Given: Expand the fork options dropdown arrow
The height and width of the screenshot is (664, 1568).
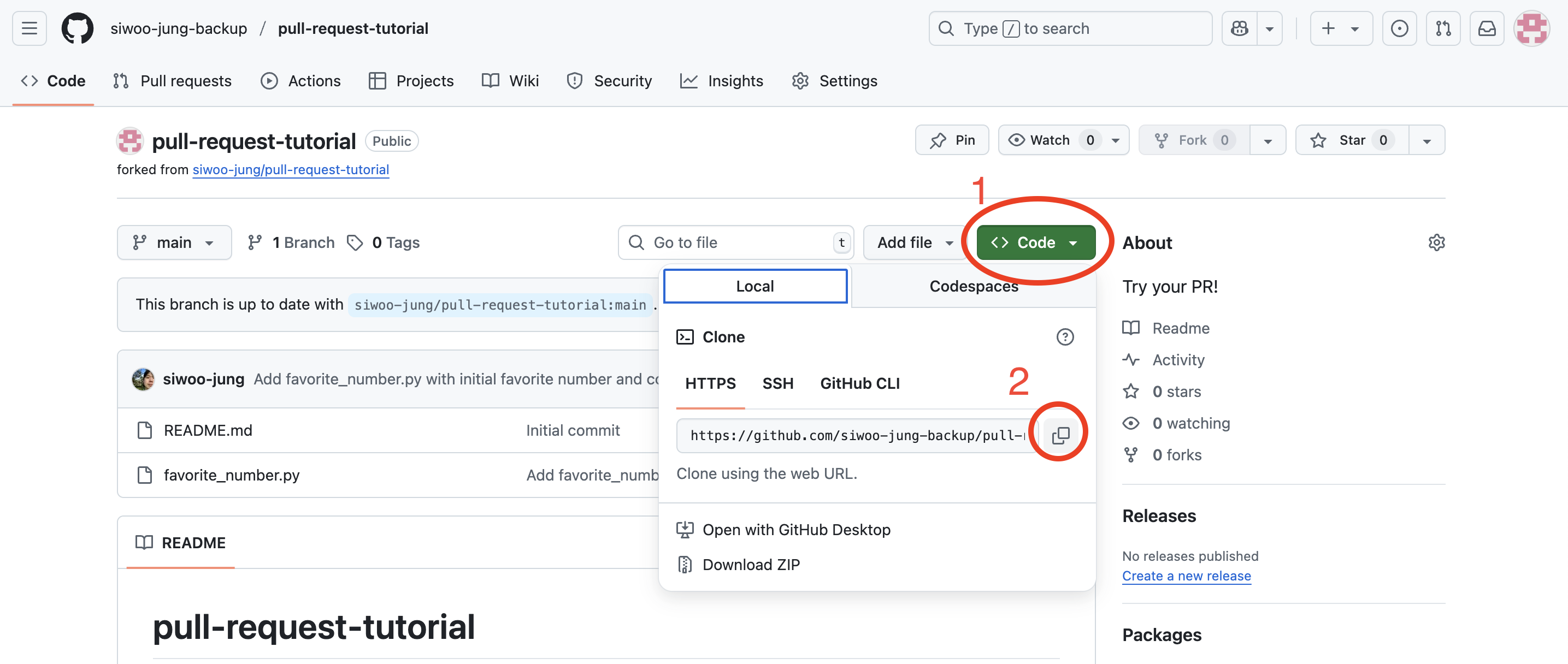Looking at the screenshot, I should click(1268, 140).
